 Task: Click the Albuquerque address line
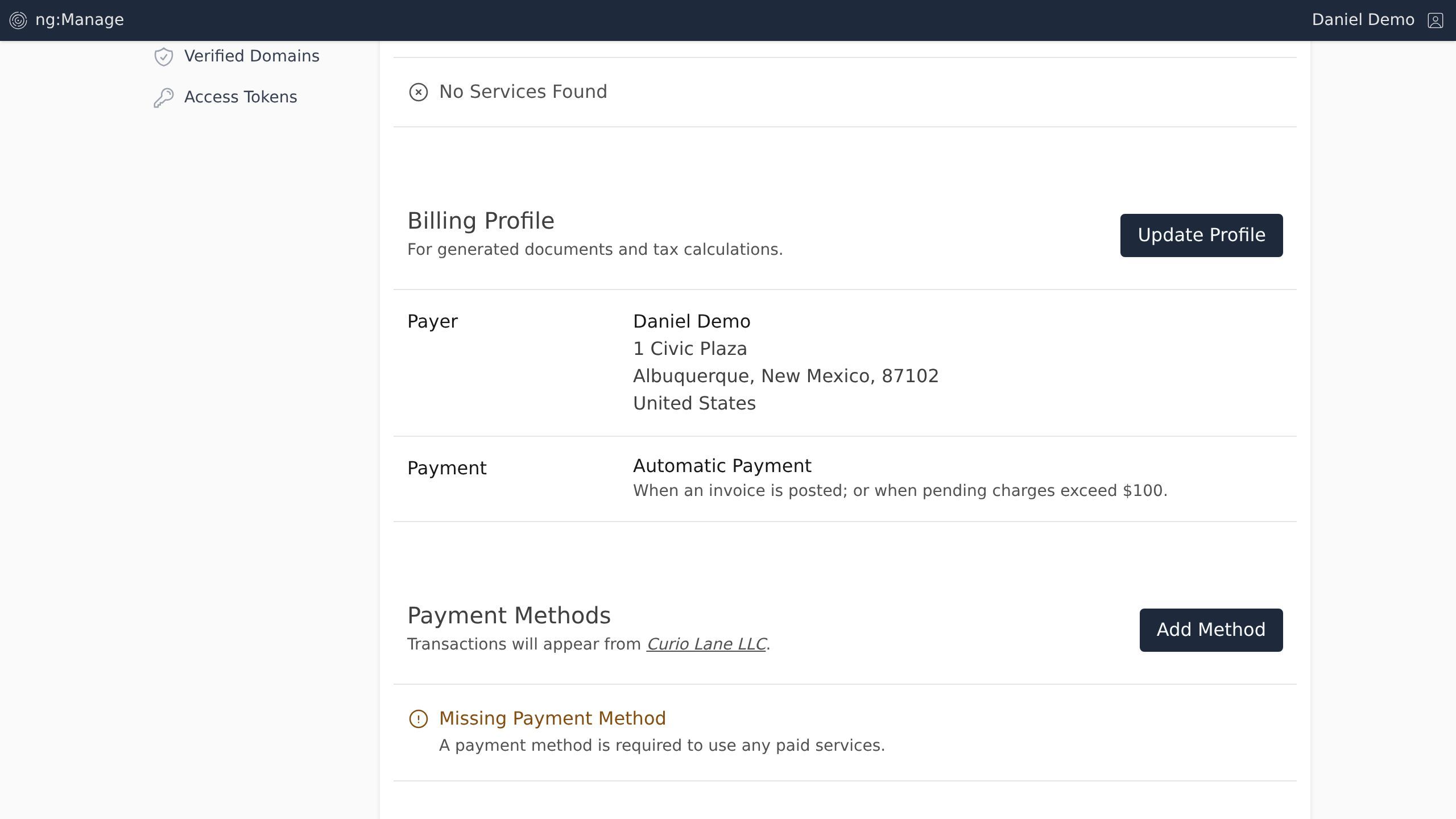[785, 376]
